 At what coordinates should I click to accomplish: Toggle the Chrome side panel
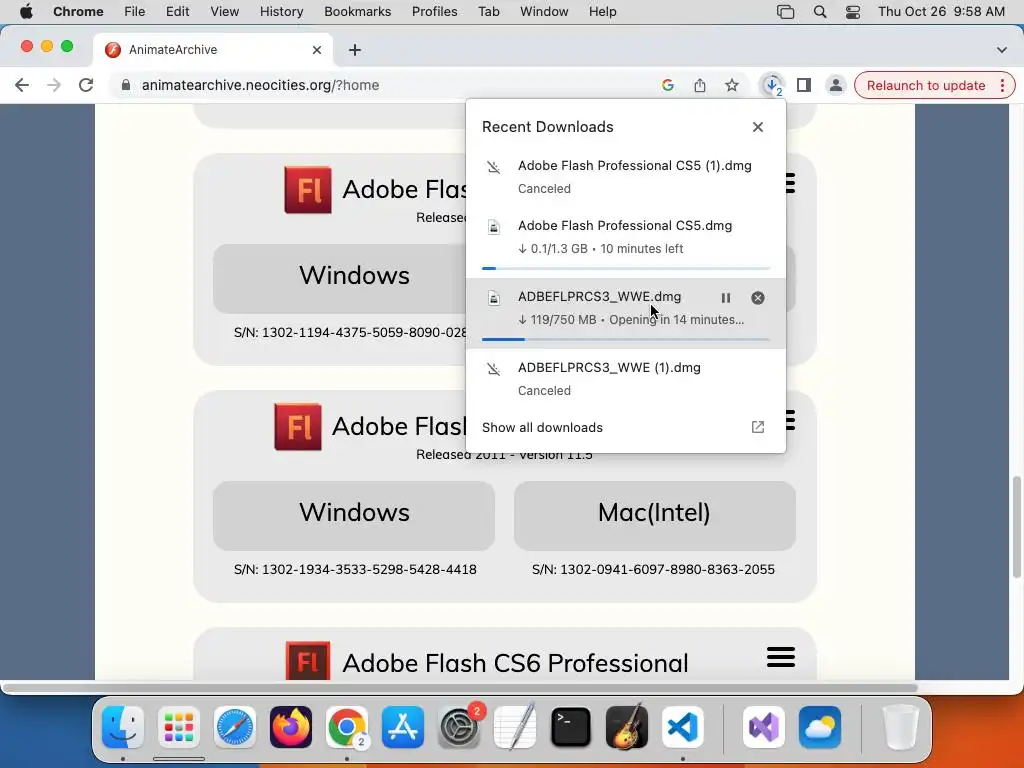(x=804, y=85)
